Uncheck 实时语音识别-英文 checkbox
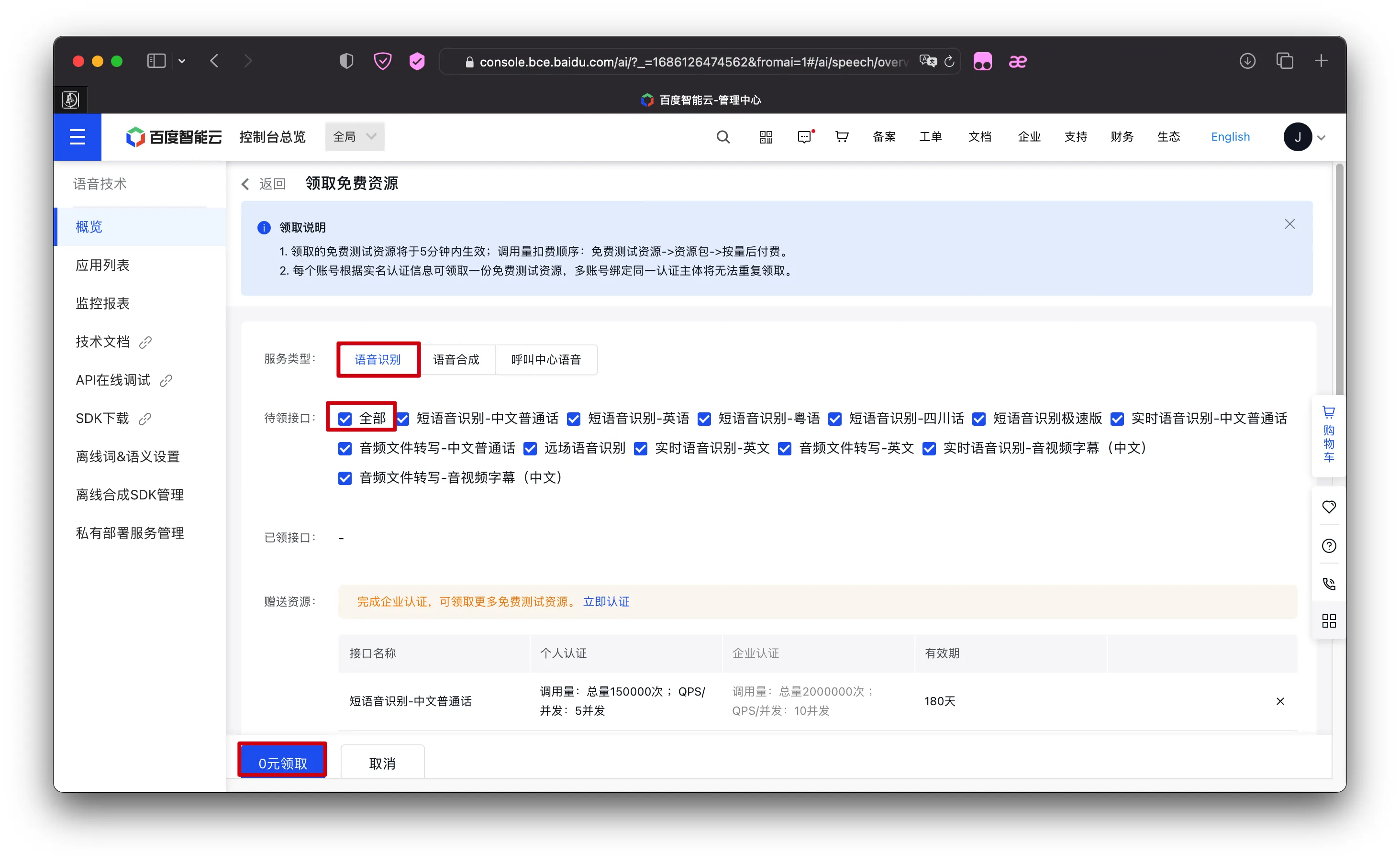Viewport: 1400px width, 863px height. 641,449
